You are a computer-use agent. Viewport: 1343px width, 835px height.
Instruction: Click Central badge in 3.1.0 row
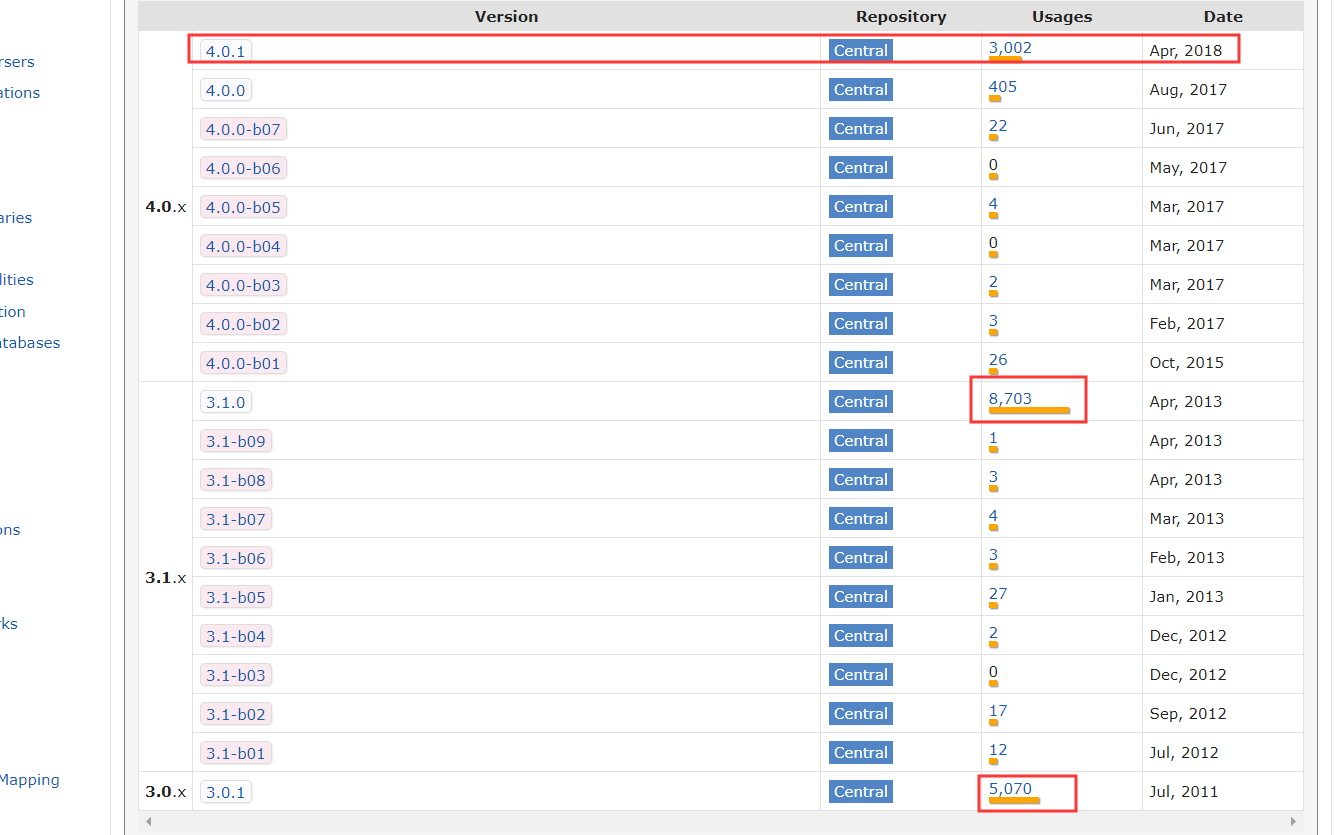click(861, 402)
